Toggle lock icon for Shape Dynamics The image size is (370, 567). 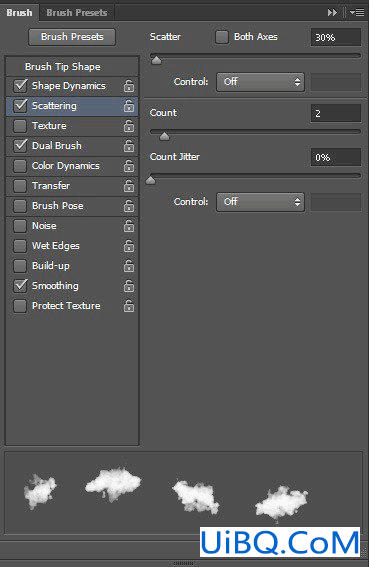[x=129, y=86]
